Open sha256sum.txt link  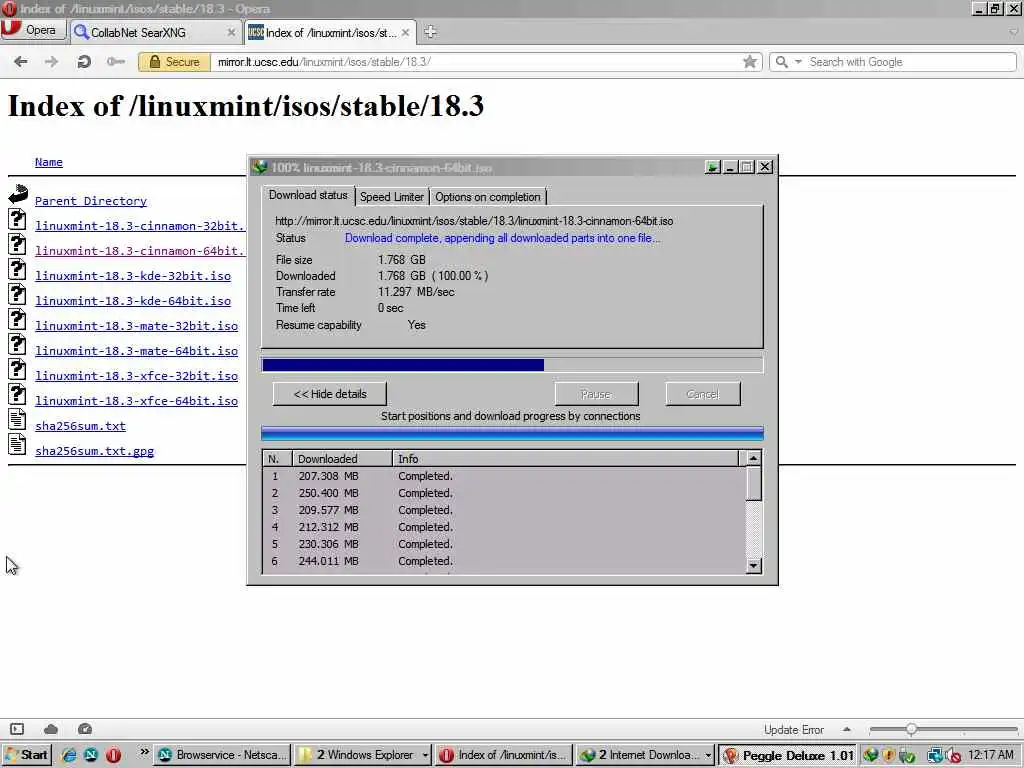pyautogui.click(x=80, y=426)
